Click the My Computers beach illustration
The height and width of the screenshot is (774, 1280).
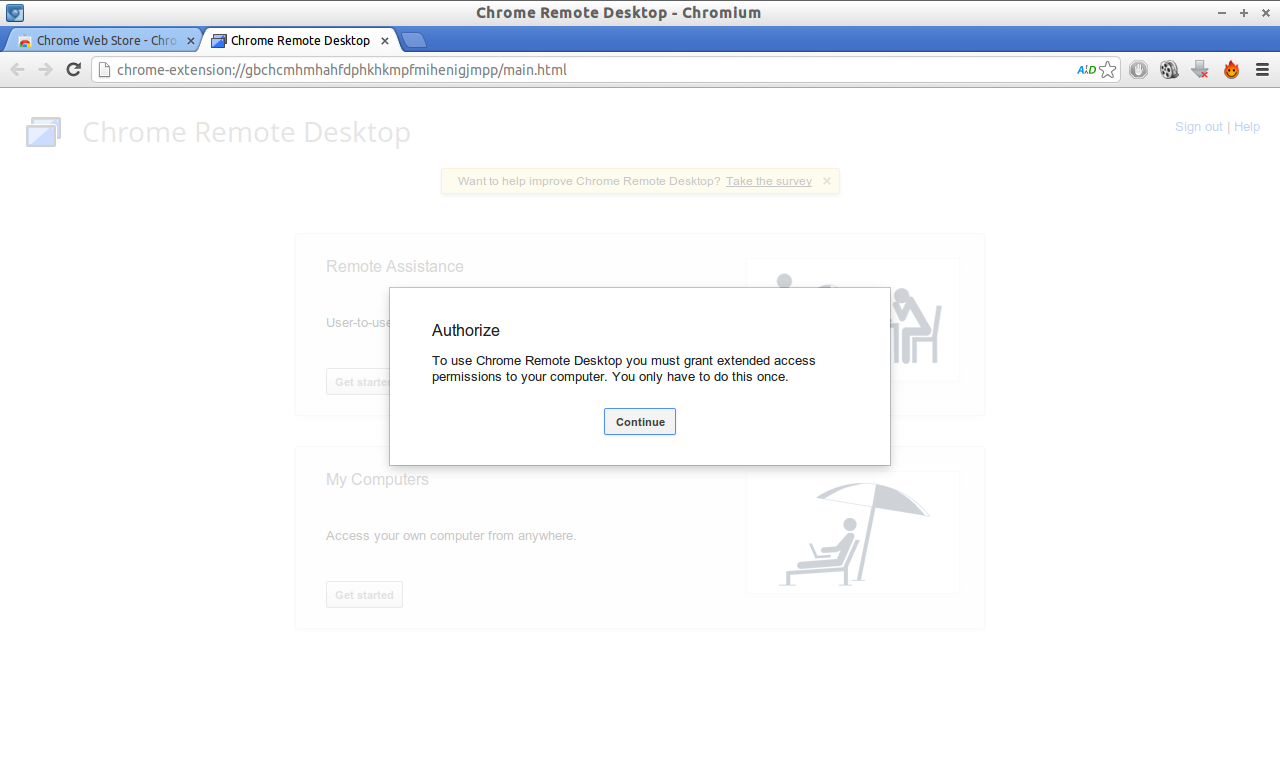tap(852, 533)
